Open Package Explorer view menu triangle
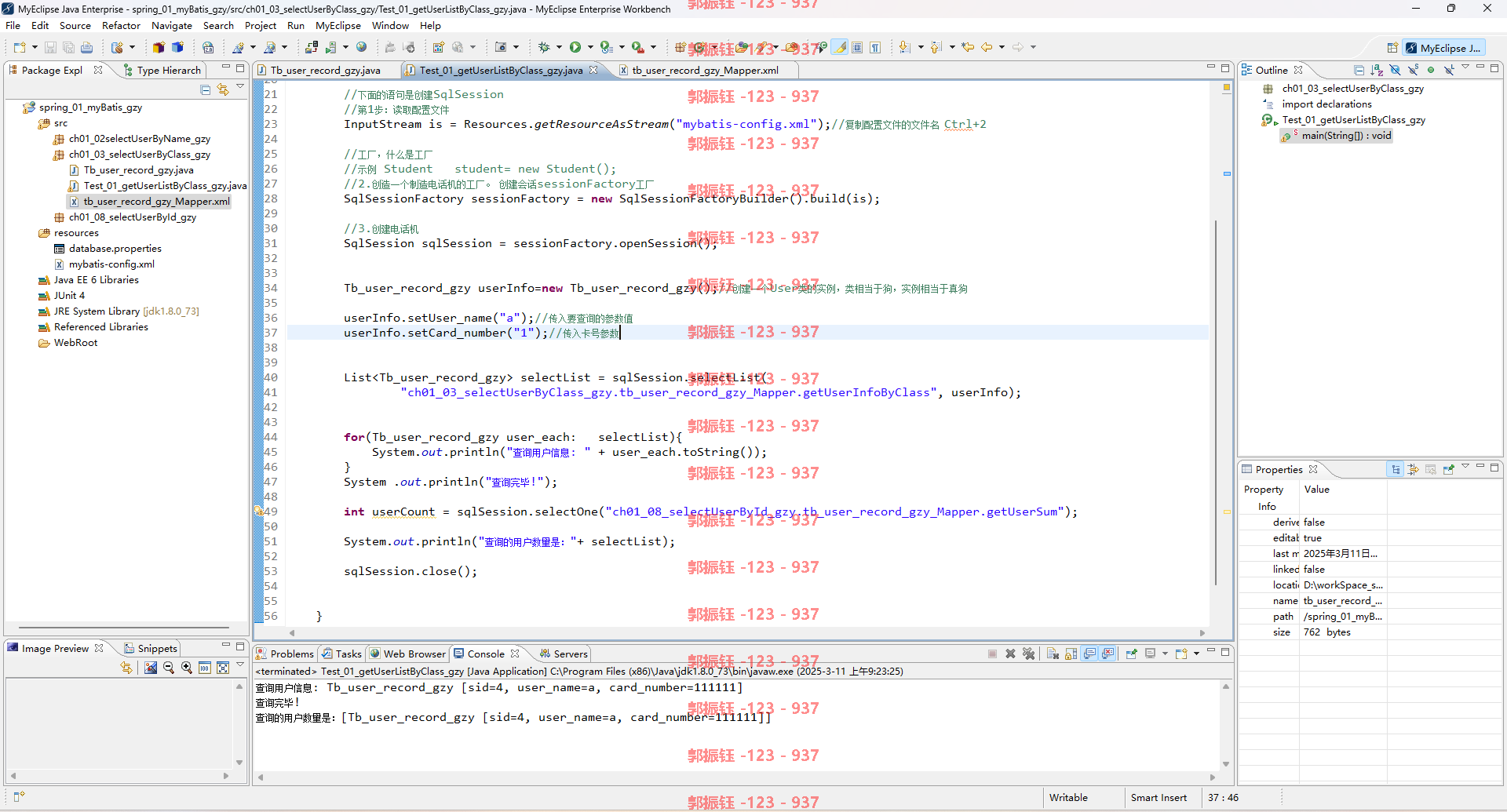This screenshot has width=1507, height=812. click(x=240, y=88)
